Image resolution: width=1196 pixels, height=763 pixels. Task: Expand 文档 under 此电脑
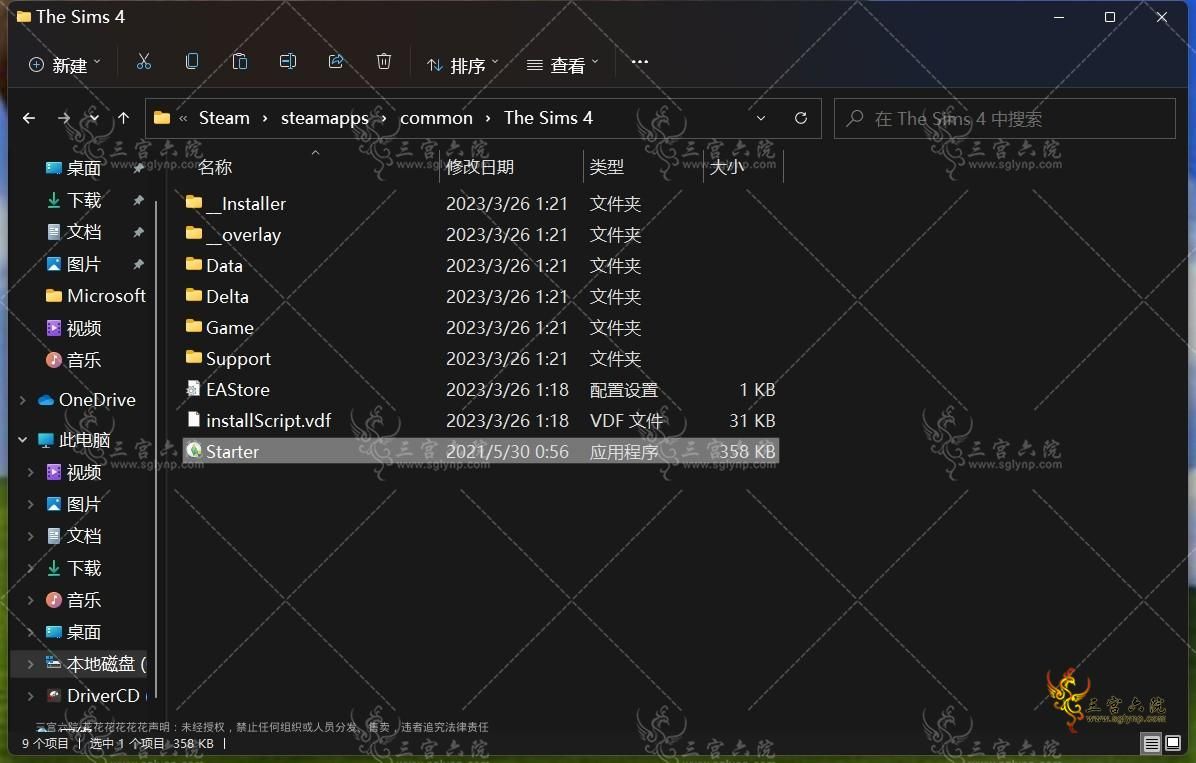point(31,536)
